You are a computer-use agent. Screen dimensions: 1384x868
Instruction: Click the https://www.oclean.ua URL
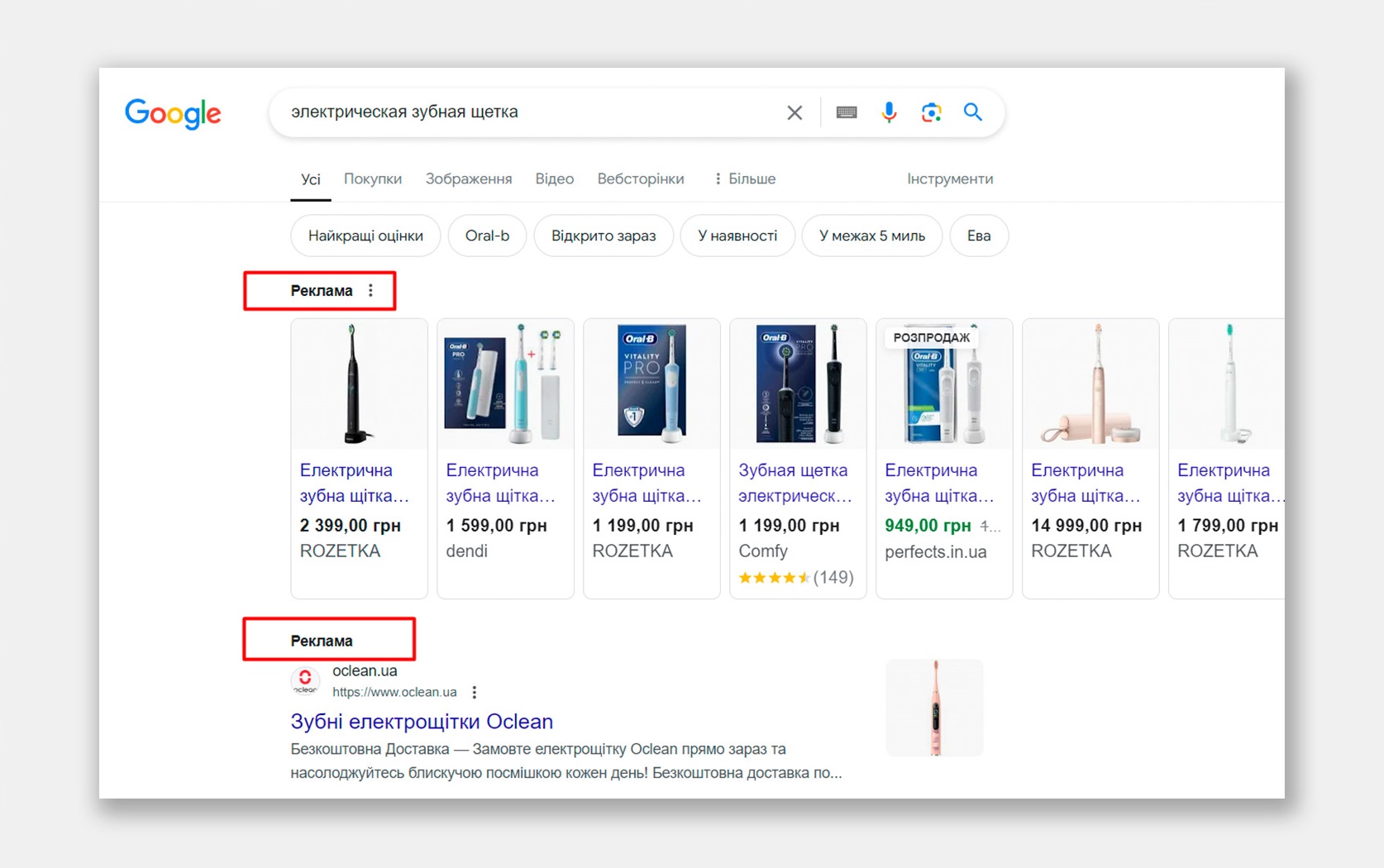[394, 692]
